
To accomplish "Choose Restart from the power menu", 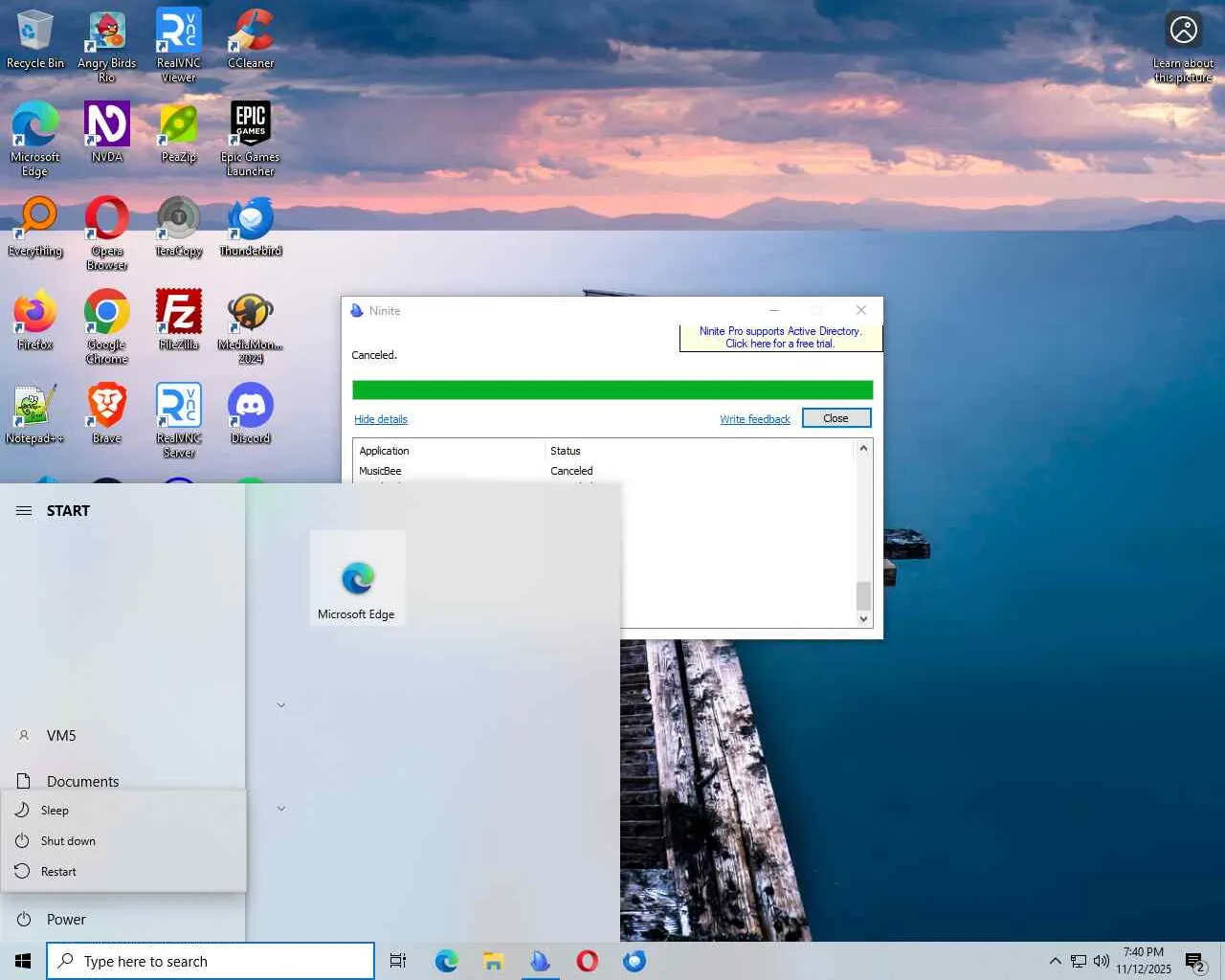I will tap(123, 871).
